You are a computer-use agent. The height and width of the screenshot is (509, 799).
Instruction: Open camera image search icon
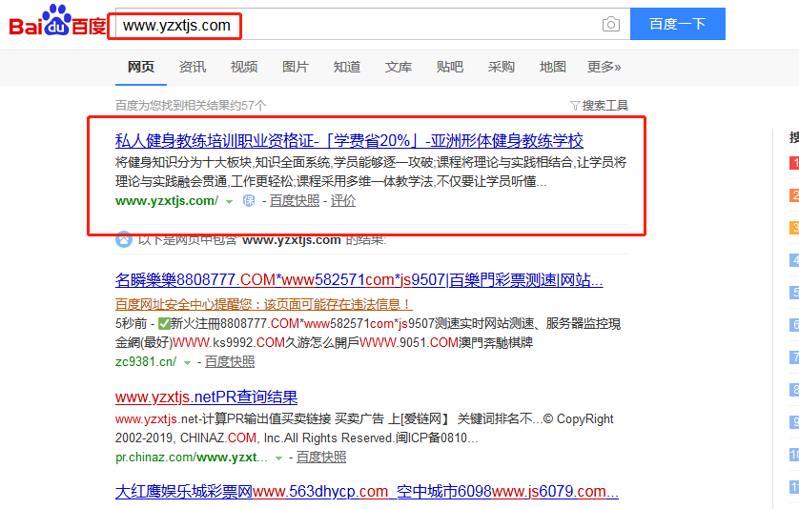(x=610, y=24)
